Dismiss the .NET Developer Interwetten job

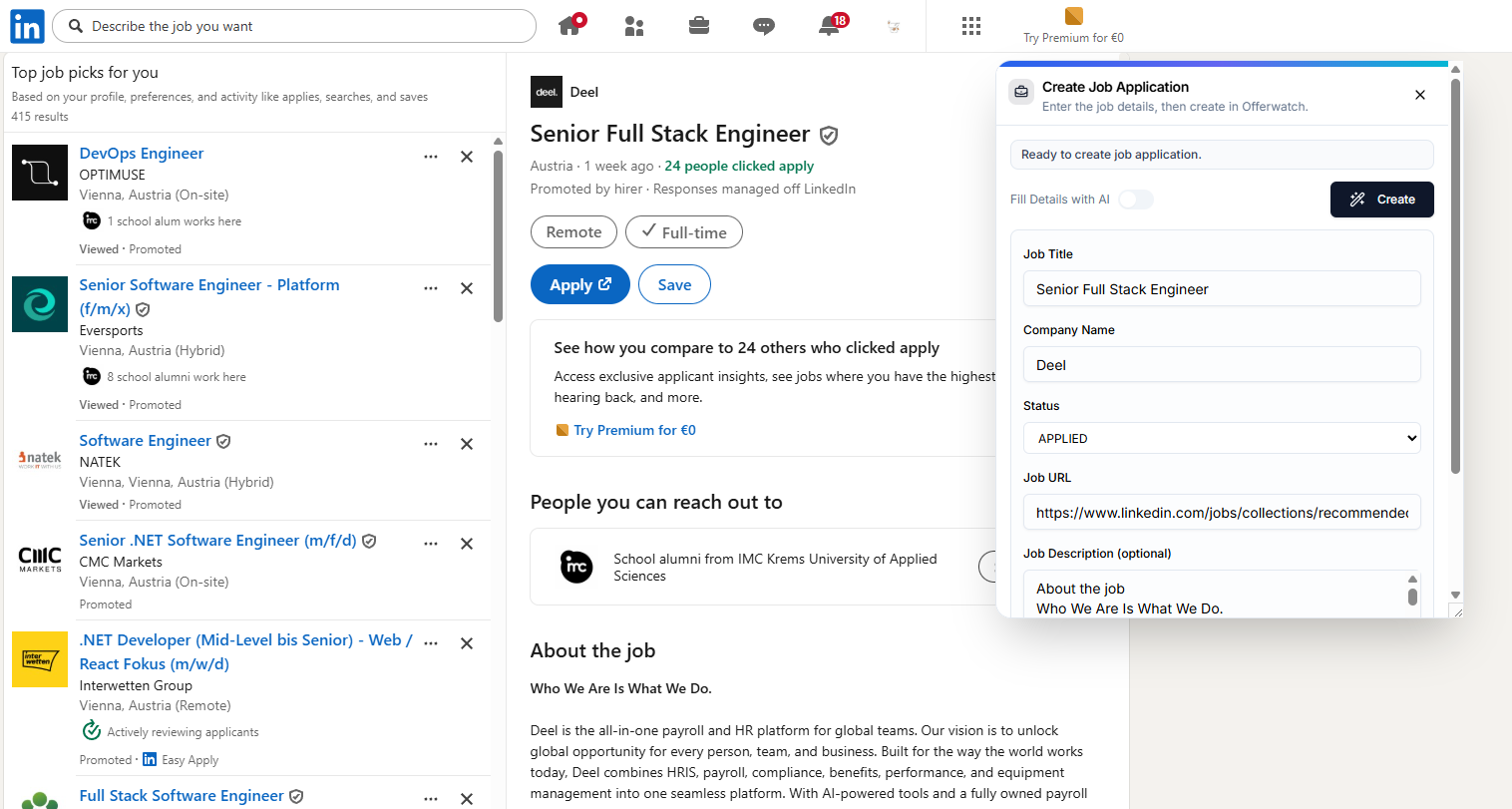[467, 643]
